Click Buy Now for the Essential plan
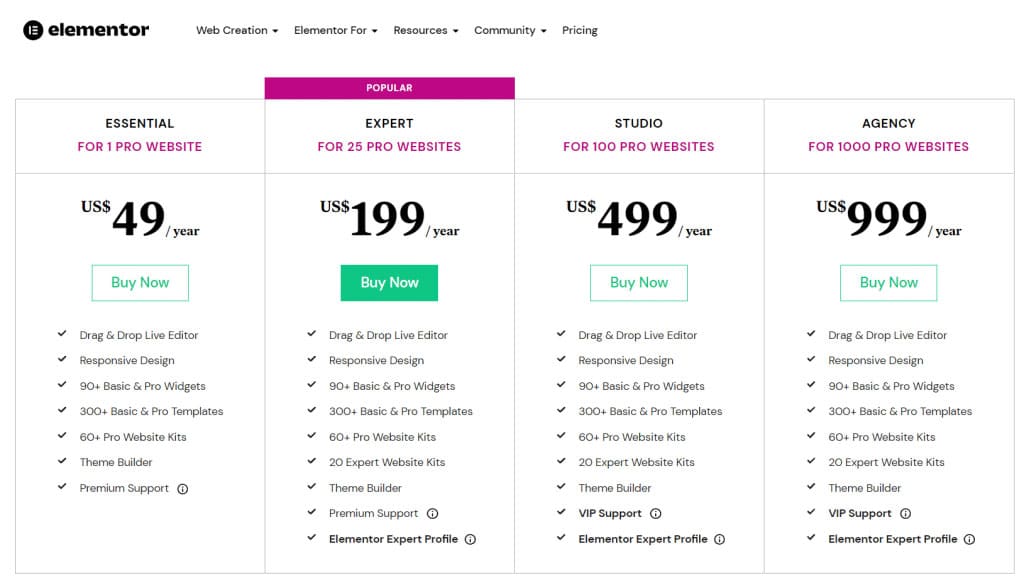This screenshot has width=1024, height=583. (x=140, y=283)
